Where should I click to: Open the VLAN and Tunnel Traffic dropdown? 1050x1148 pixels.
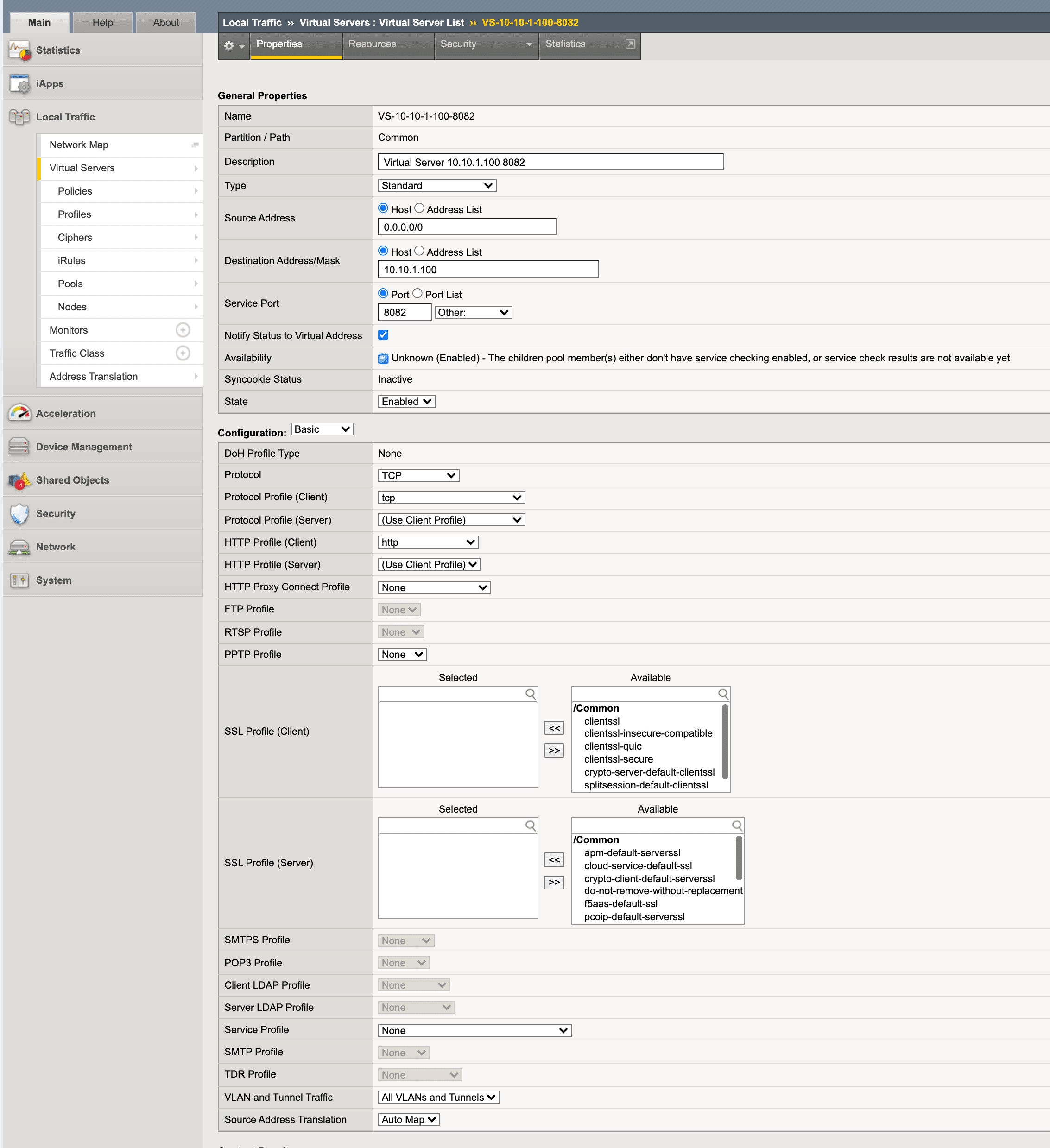(x=438, y=1098)
